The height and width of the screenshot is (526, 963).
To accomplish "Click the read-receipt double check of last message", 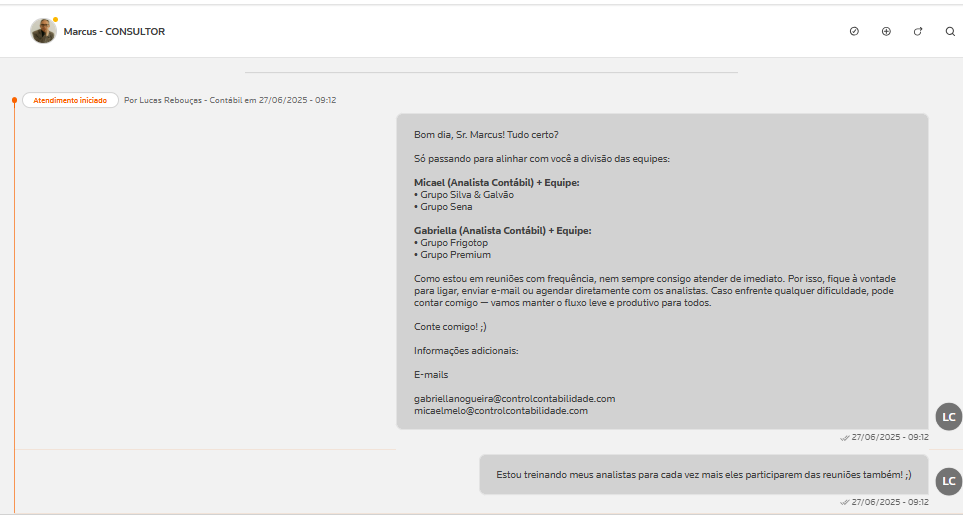I will [844, 502].
